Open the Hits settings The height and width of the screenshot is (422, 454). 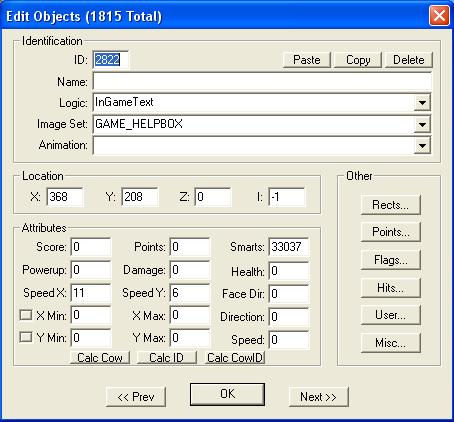click(x=391, y=288)
